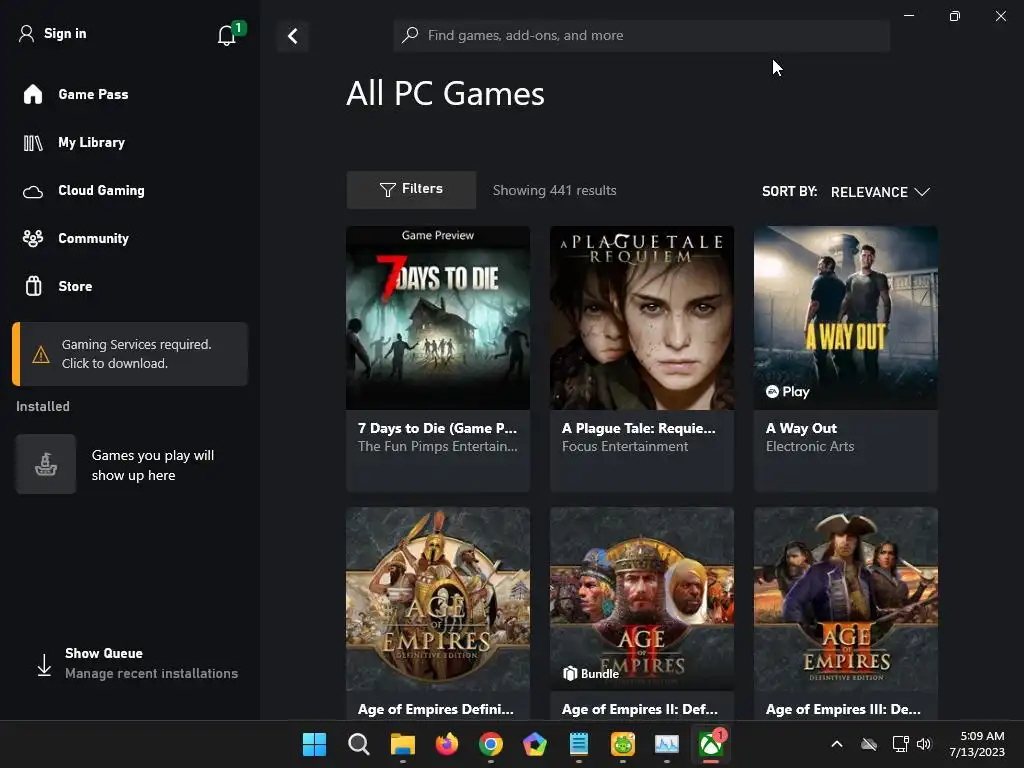This screenshot has width=1024, height=768.
Task: Open taskbar Search
Action: pyautogui.click(x=359, y=744)
